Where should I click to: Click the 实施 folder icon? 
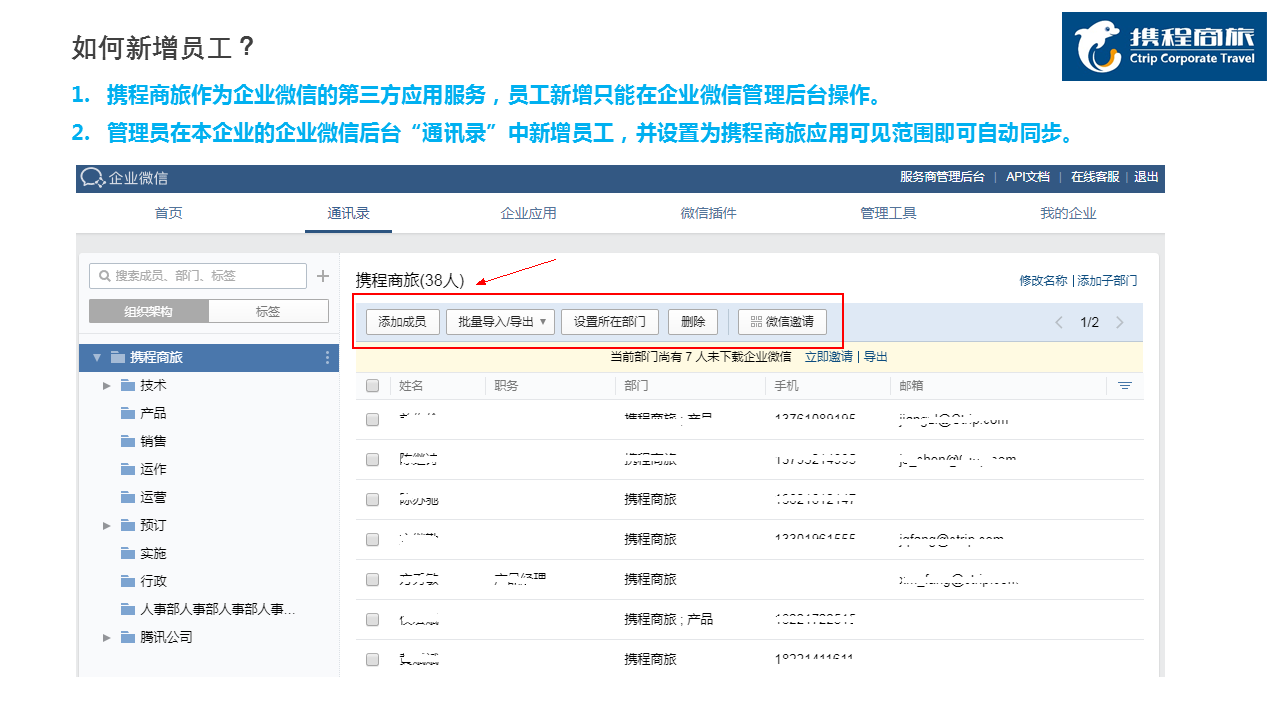[x=127, y=553]
